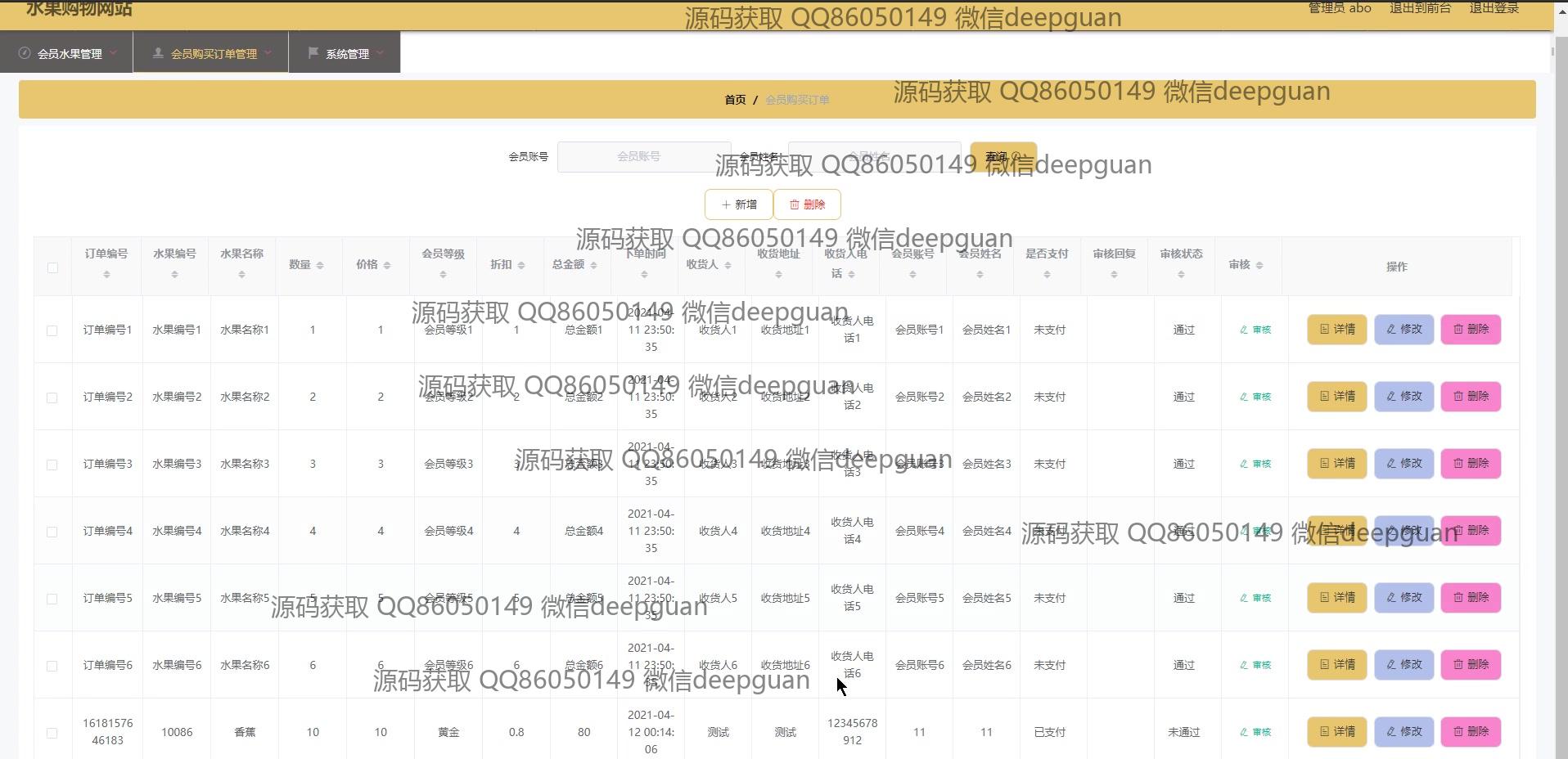Screen dimensions: 1568x759
Task: Click the sort icon in 收货人 column header
Action: pos(728,266)
